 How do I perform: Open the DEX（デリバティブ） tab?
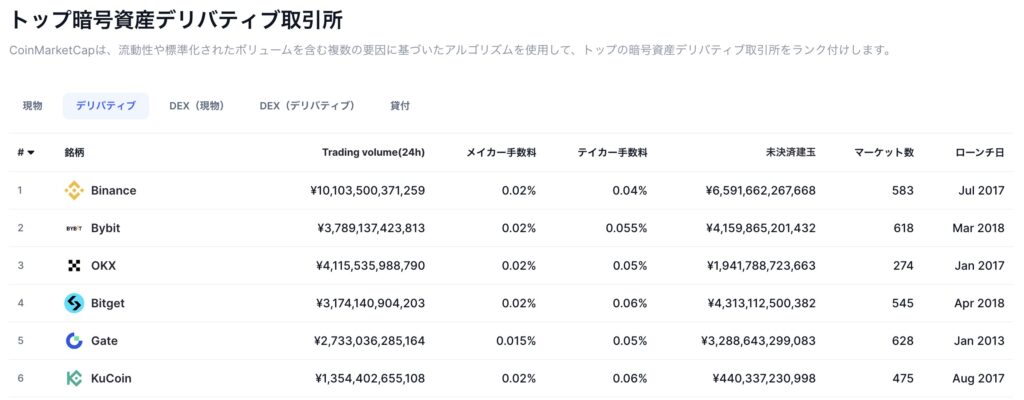(x=307, y=106)
